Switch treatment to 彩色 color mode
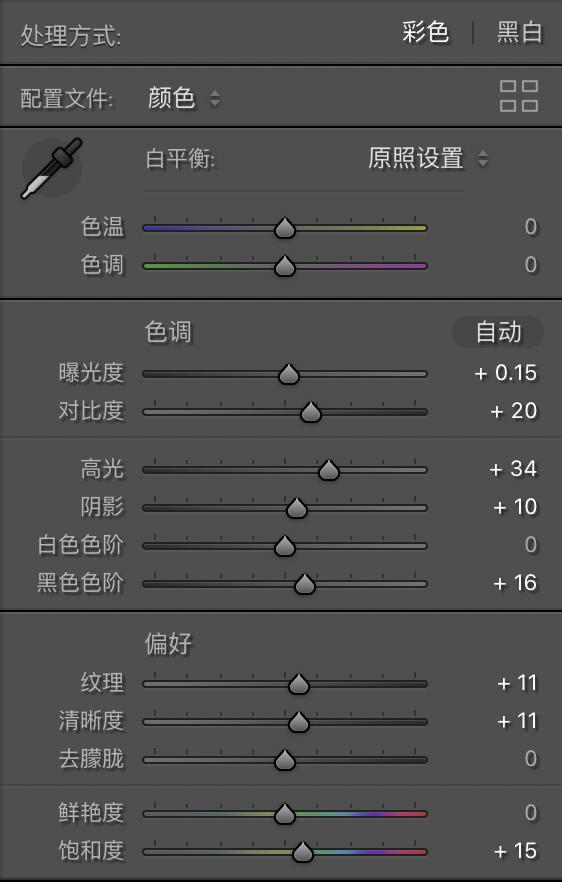 [425, 32]
